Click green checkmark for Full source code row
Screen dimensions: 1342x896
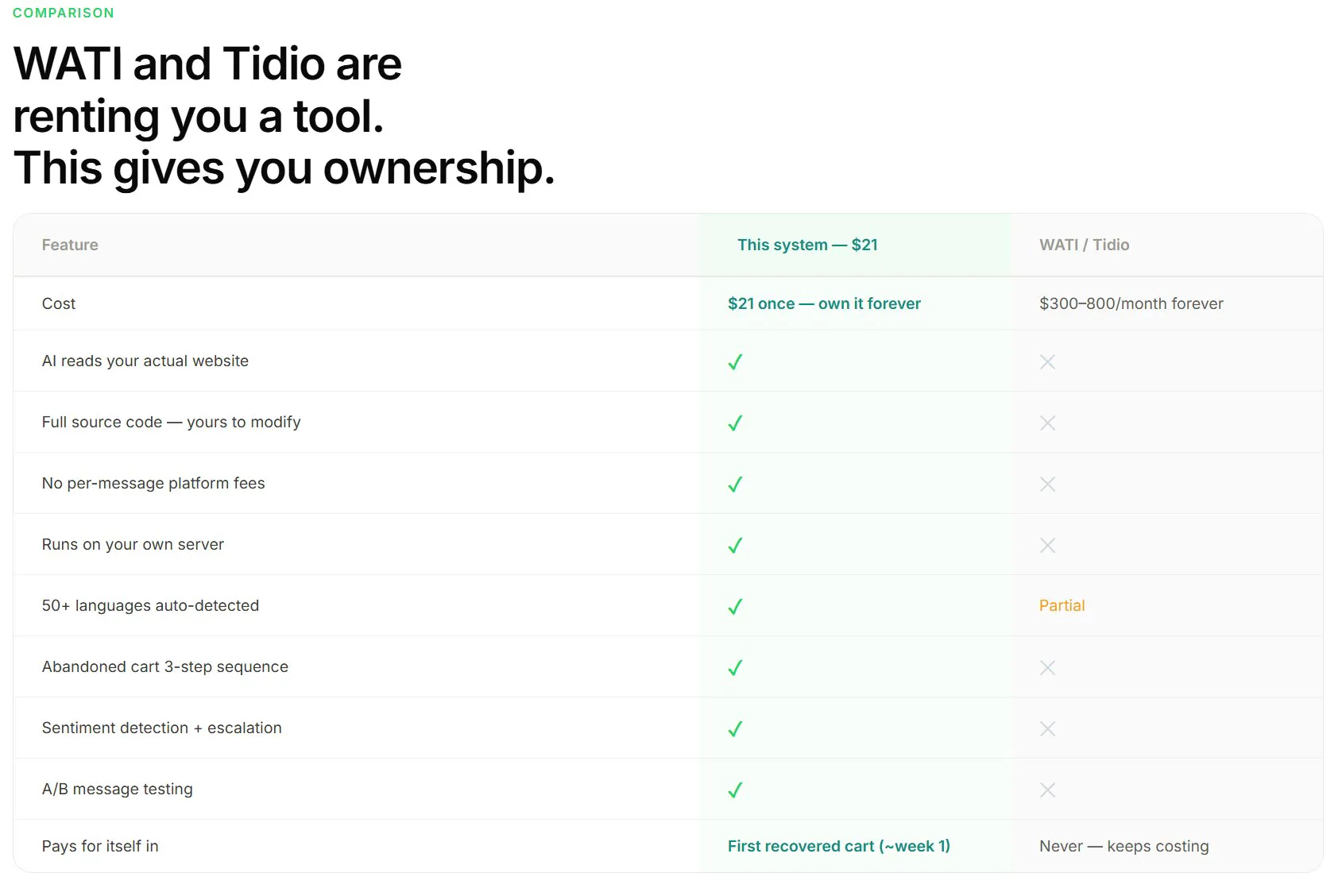[x=735, y=423]
